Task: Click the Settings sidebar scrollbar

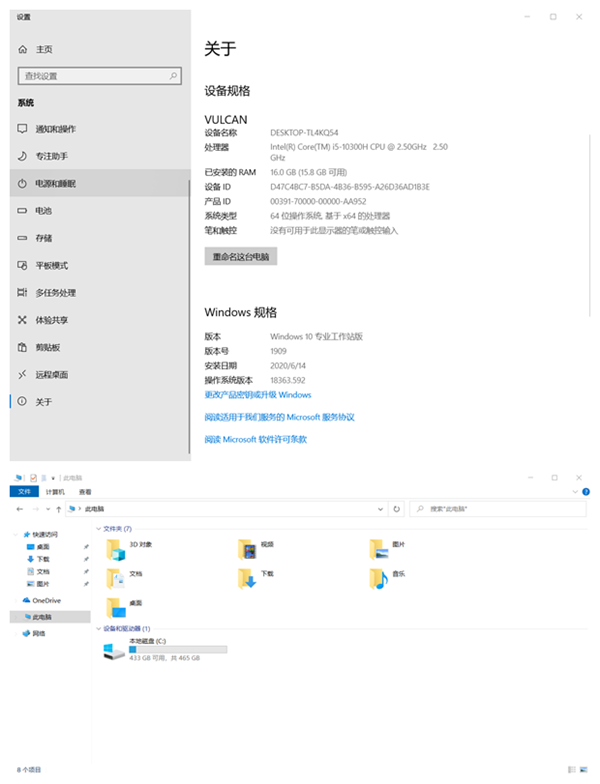Action: [x=190, y=316]
